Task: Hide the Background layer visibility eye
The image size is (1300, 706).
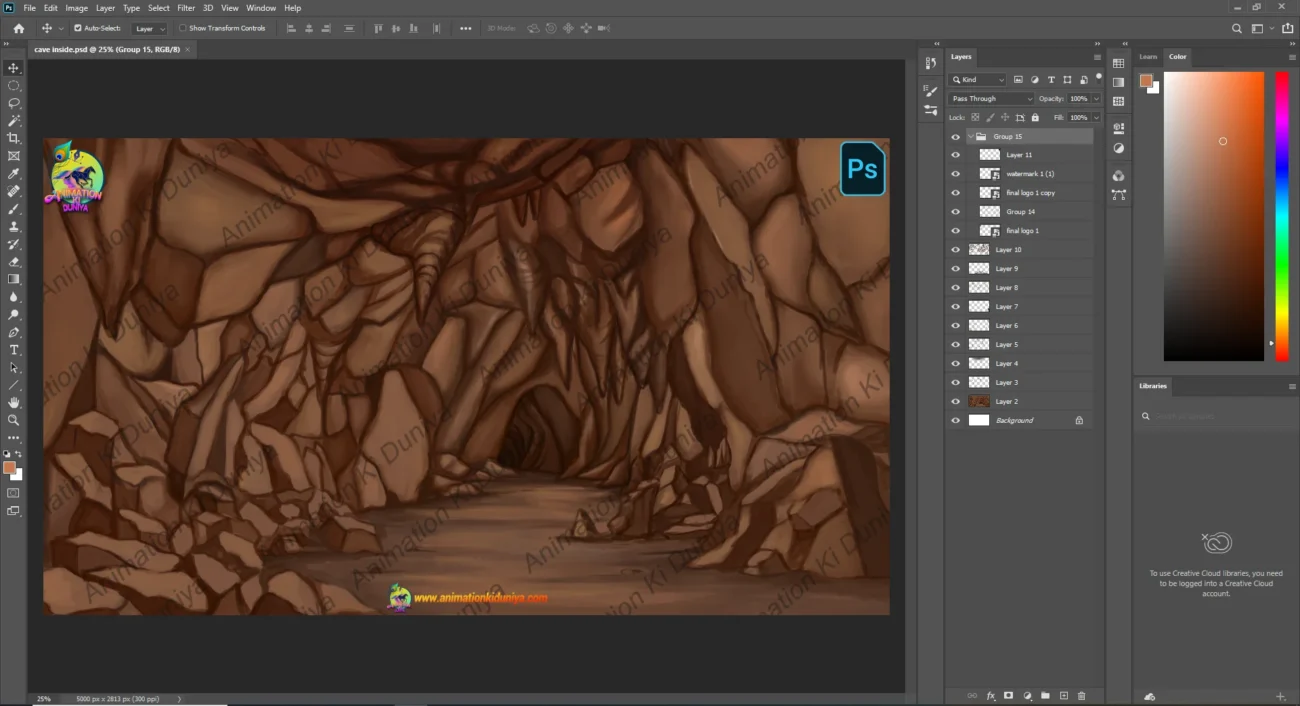Action: pos(955,421)
